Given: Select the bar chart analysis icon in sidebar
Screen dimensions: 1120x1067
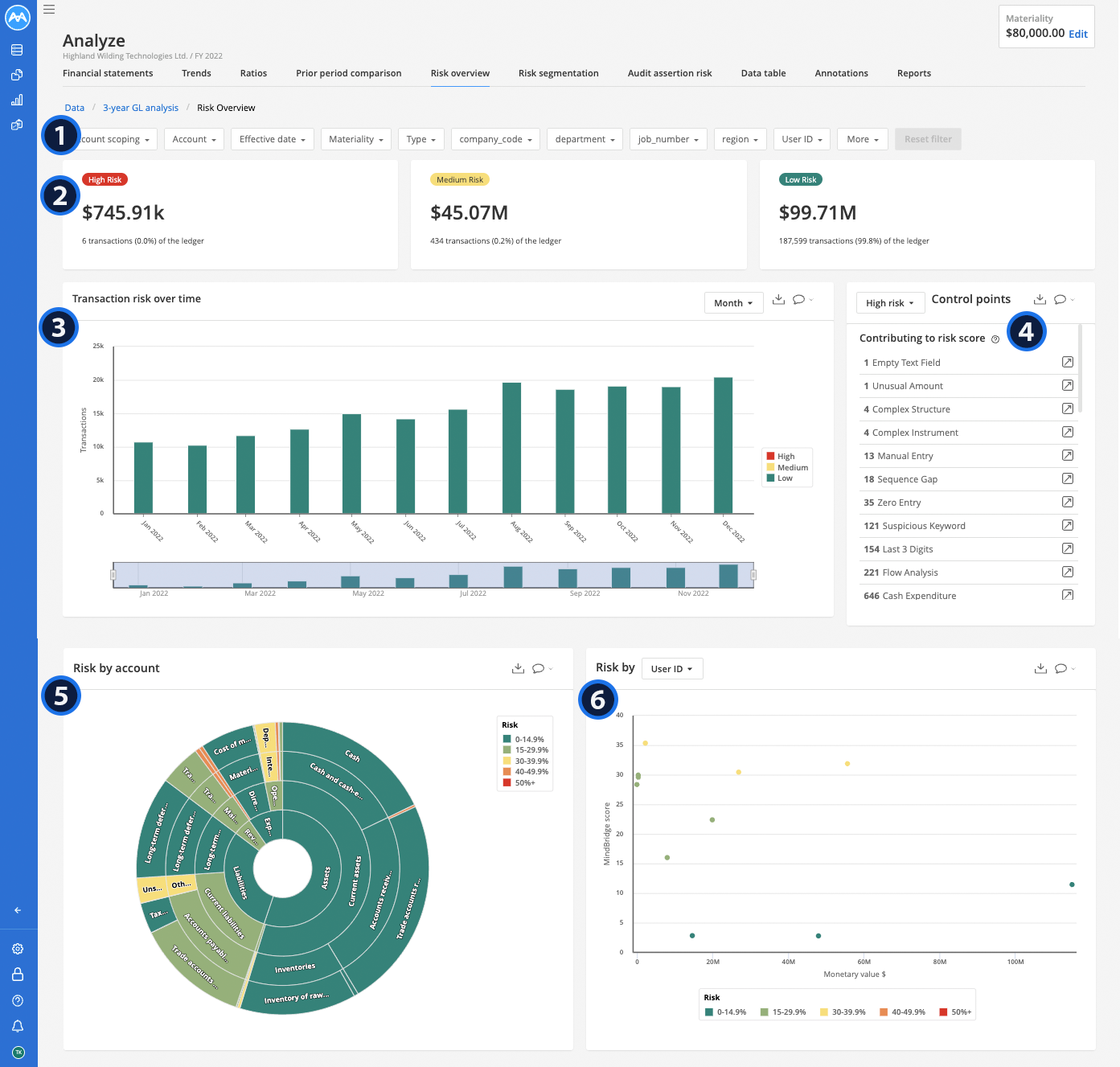Looking at the screenshot, I should tap(17, 100).
